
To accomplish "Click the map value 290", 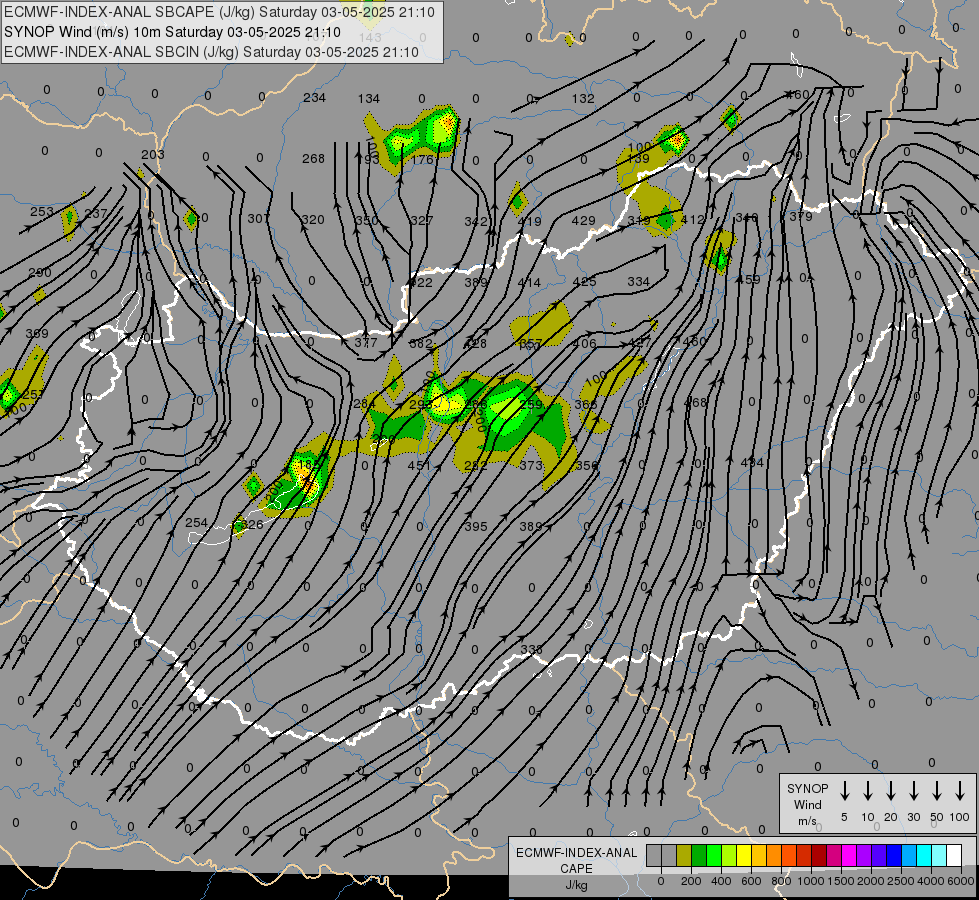I will [x=40, y=272].
